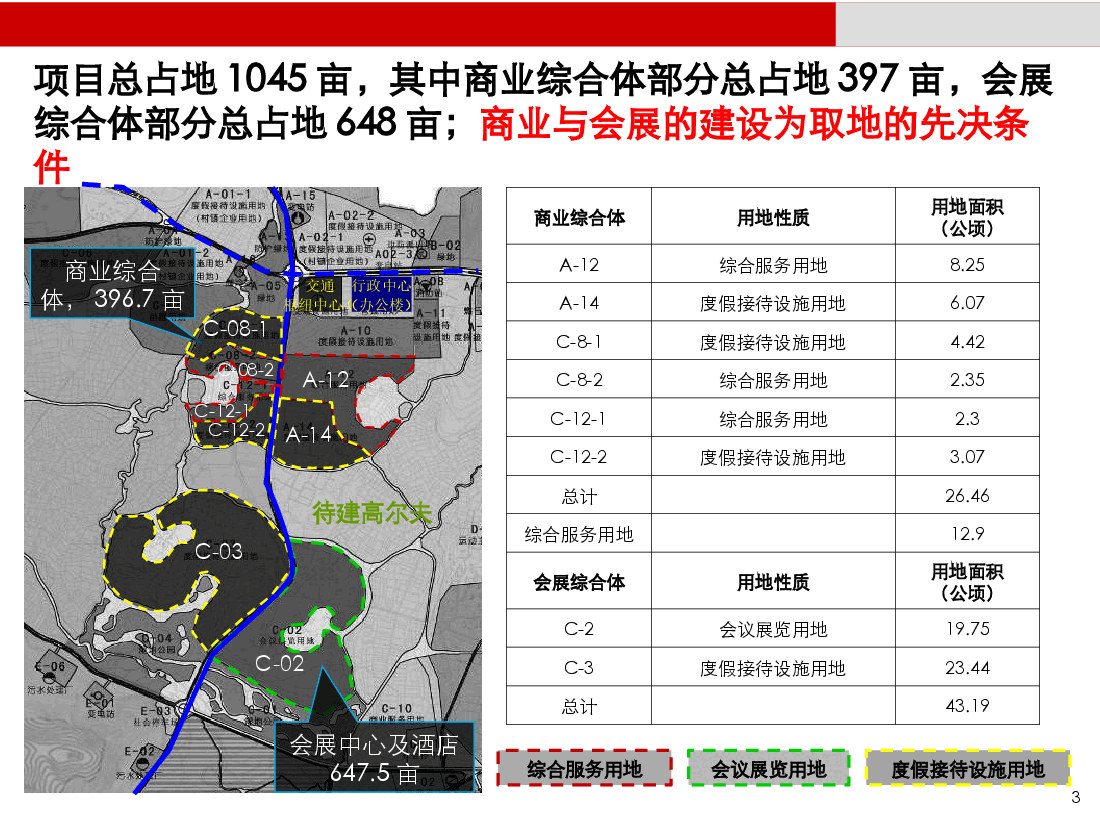The height and width of the screenshot is (825, 1100).
Task: Click the 26.46 total value cell
Action: pos(967,495)
